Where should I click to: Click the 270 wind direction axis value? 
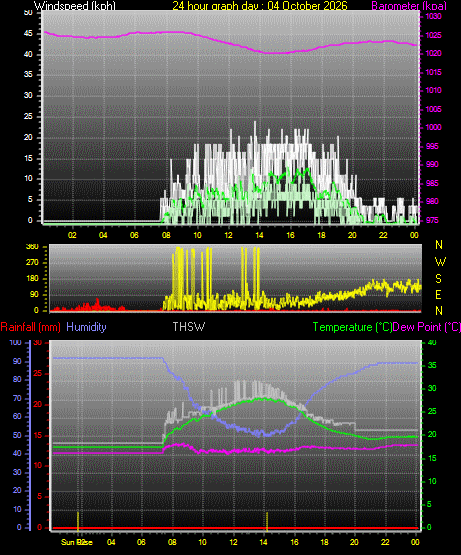tap(32, 263)
